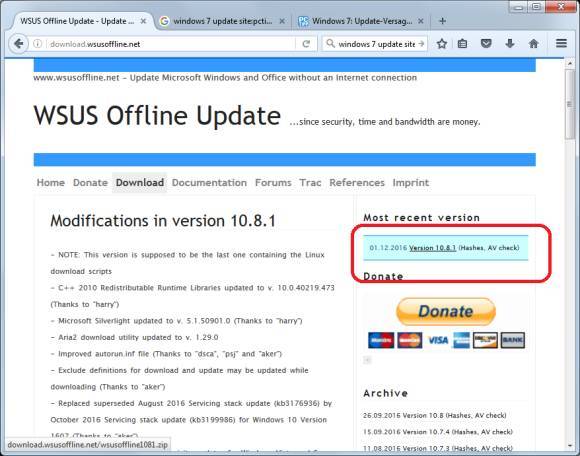This screenshot has width=580, height=456.
Task: Open the downloads arrow icon
Action: pos(510,44)
